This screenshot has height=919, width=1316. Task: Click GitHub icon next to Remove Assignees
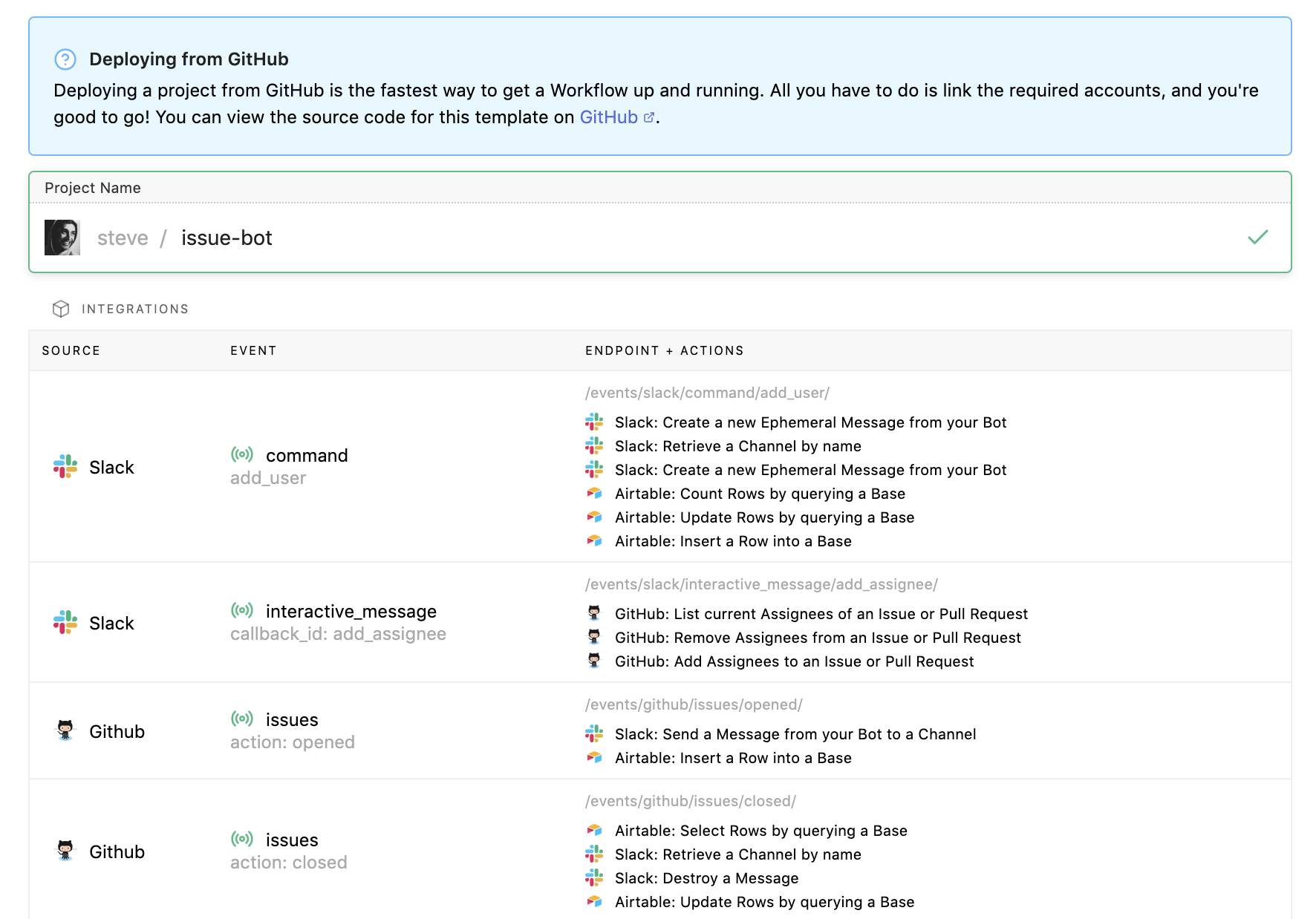594,637
